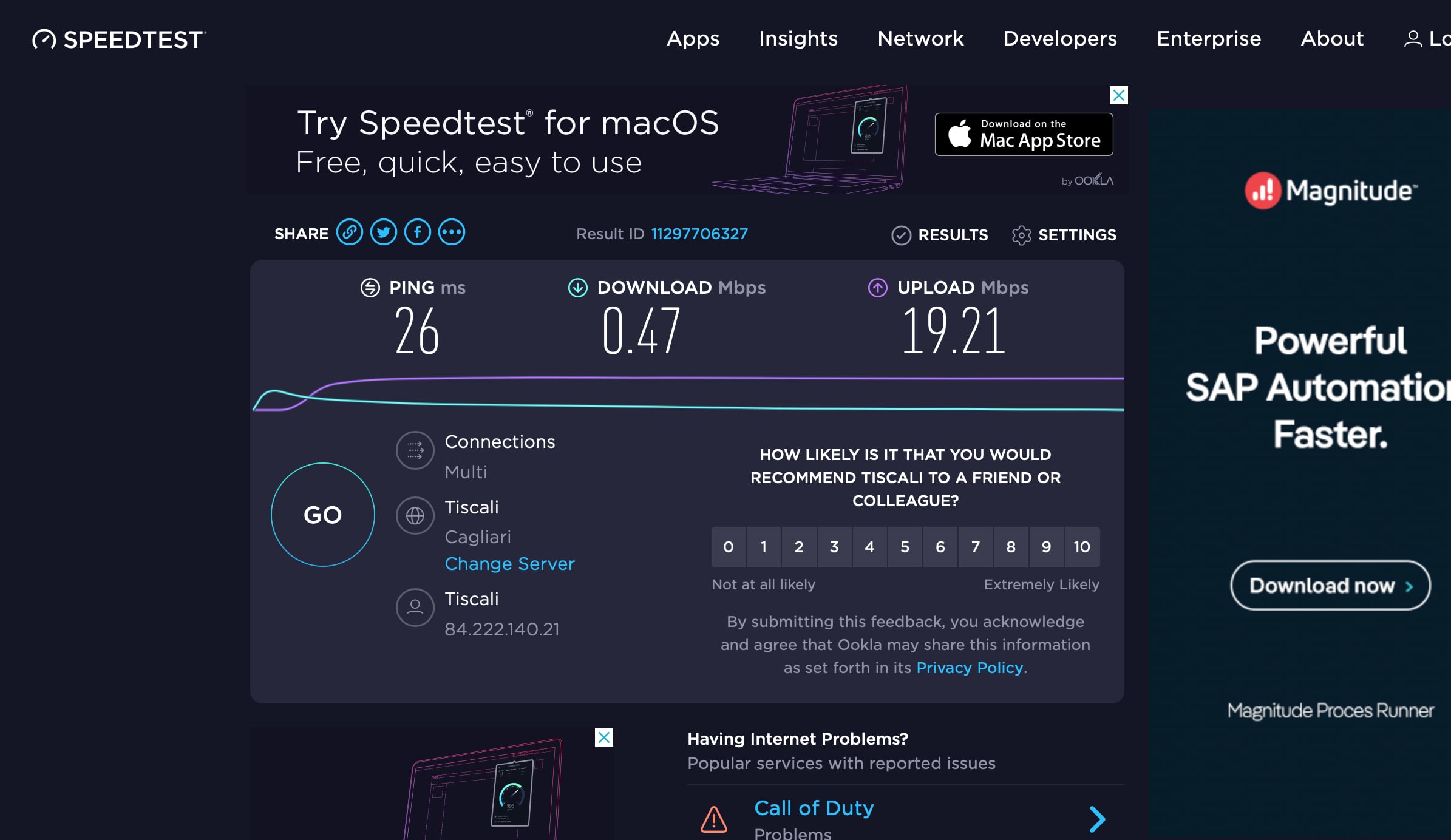The width and height of the screenshot is (1451, 840).
Task: Copy the result link via the share link icon
Action: pos(350,232)
